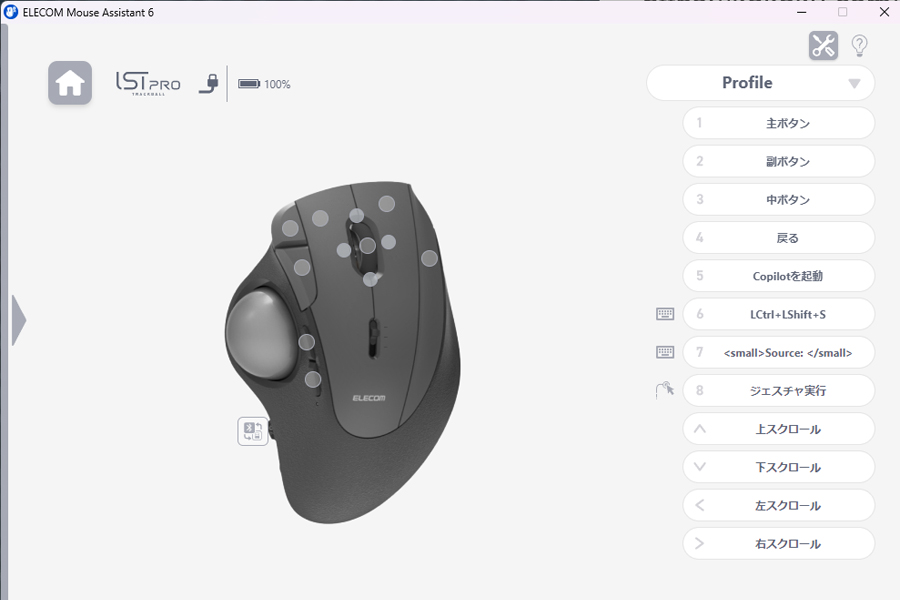
Task: Click keyboard icon next to LCtrl+LShift+S
Action: [665, 314]
